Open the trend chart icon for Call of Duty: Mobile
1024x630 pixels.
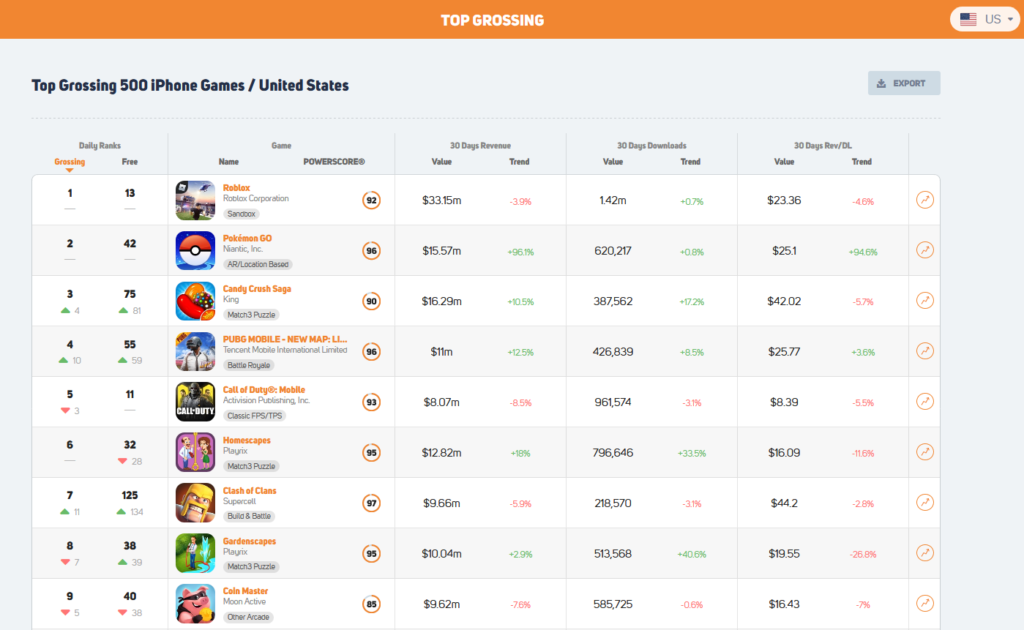(x=925, y=402)
